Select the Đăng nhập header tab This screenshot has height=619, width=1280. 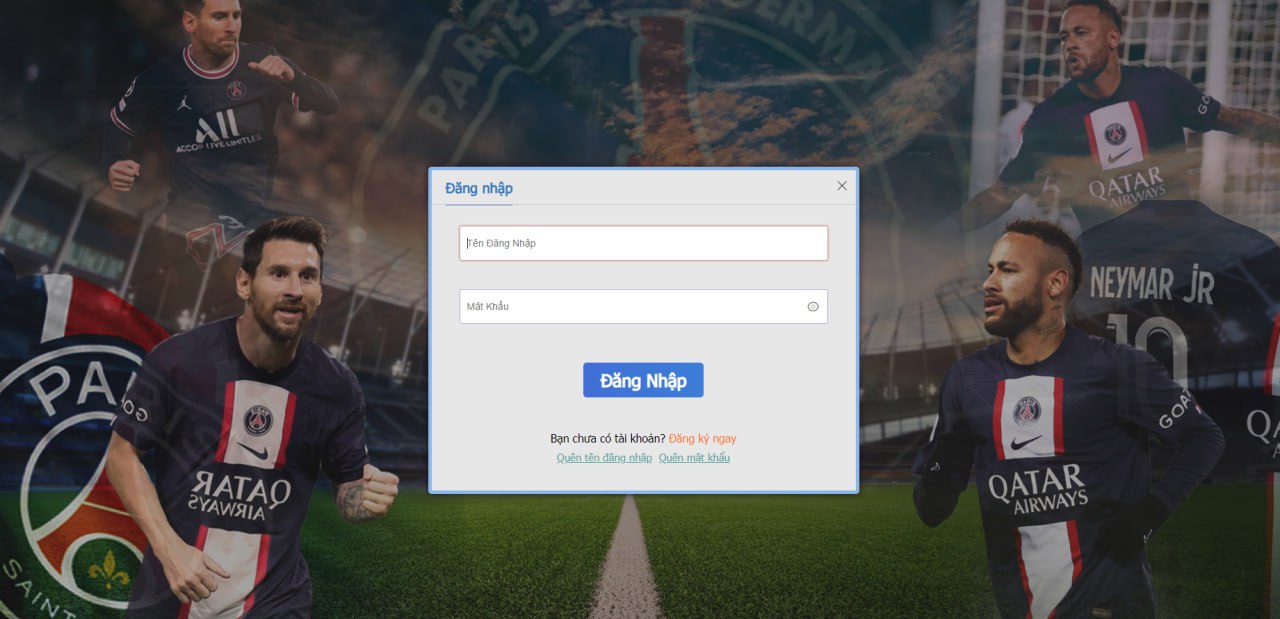[x=479, y=188]
